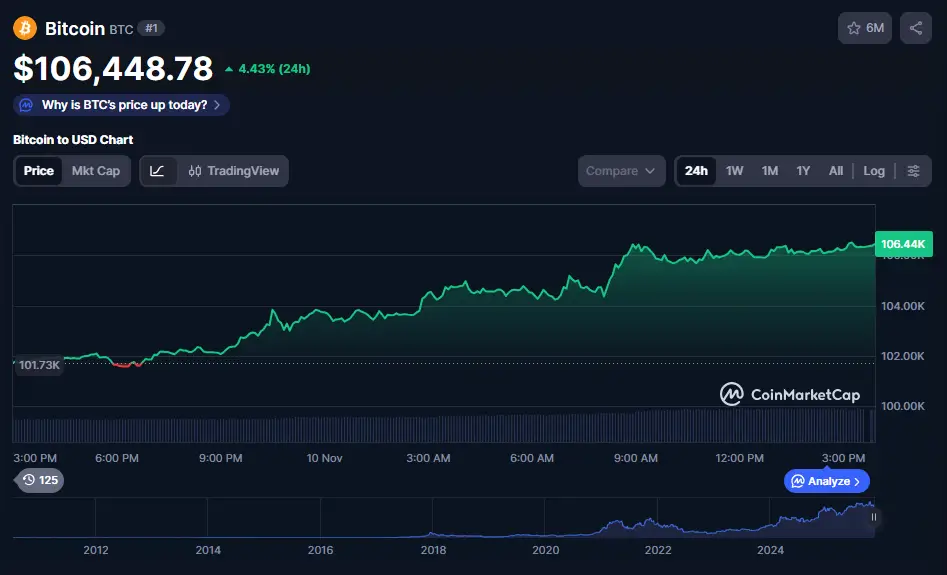947x575 pixels.
Task: Click the BTC ticker symbol
Action: pyautogui.click(x=121, y=29)
